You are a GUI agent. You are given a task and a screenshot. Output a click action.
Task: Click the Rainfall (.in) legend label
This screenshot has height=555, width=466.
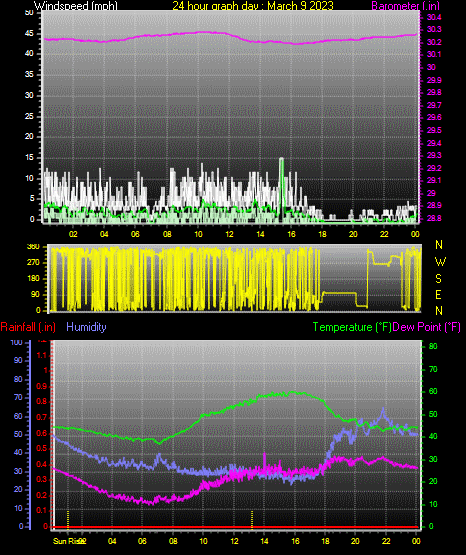tap(28, 327)
